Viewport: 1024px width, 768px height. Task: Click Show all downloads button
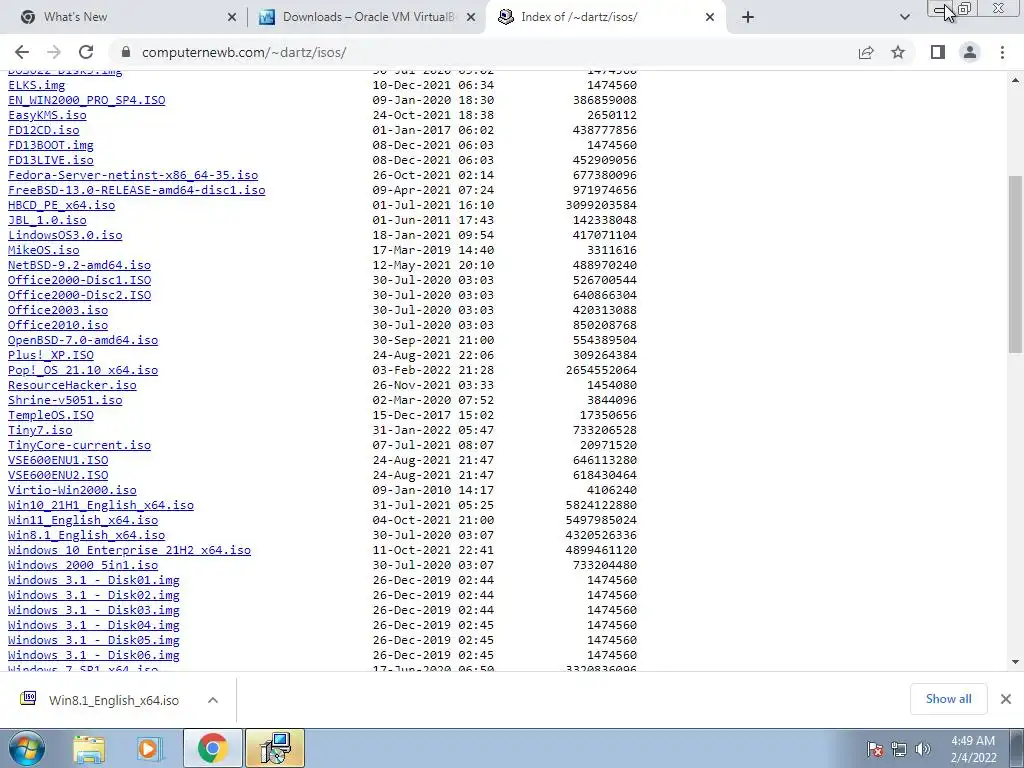click(948, 699)
